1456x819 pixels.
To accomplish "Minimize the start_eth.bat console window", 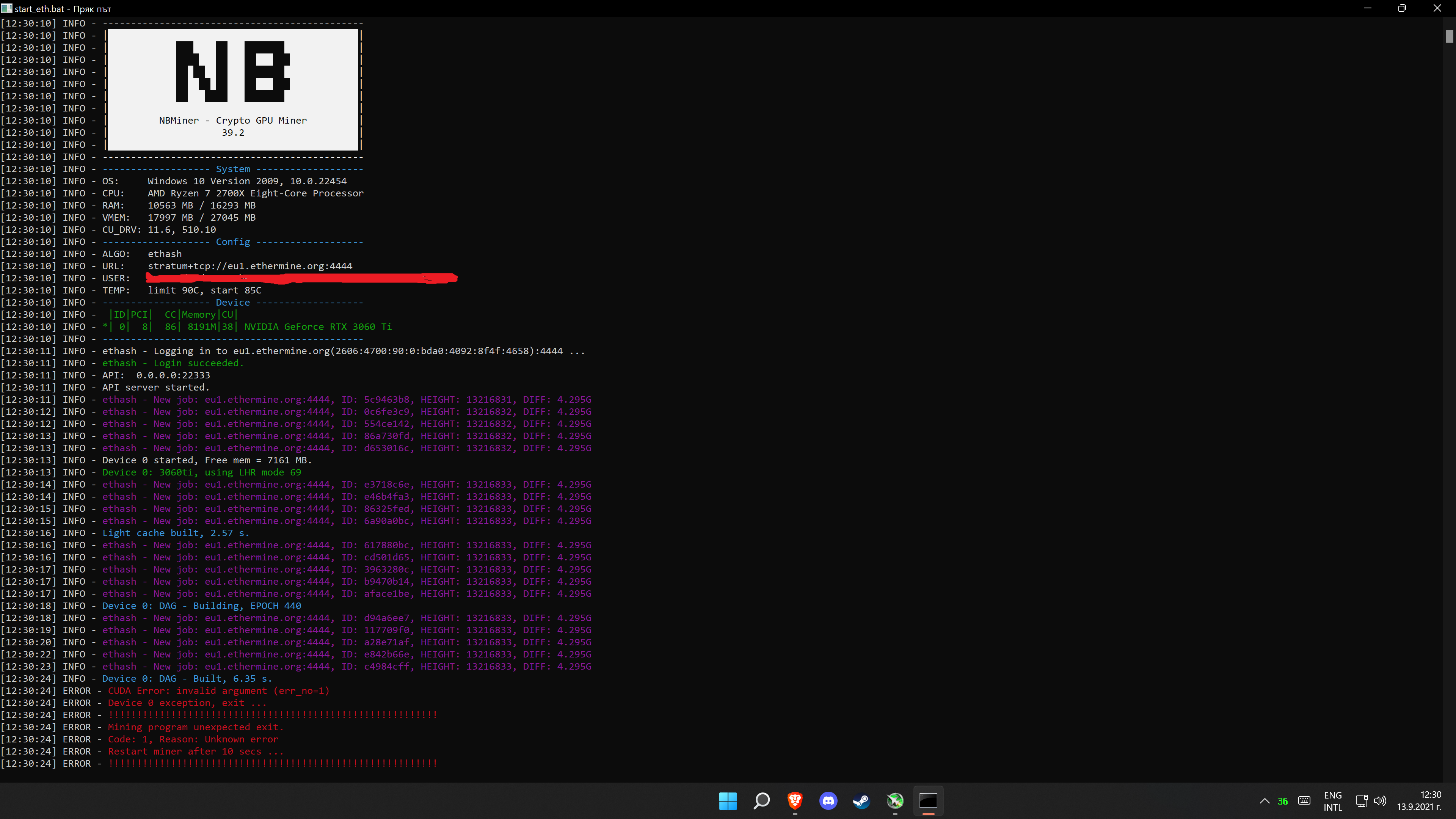I will pos(1367,8).
